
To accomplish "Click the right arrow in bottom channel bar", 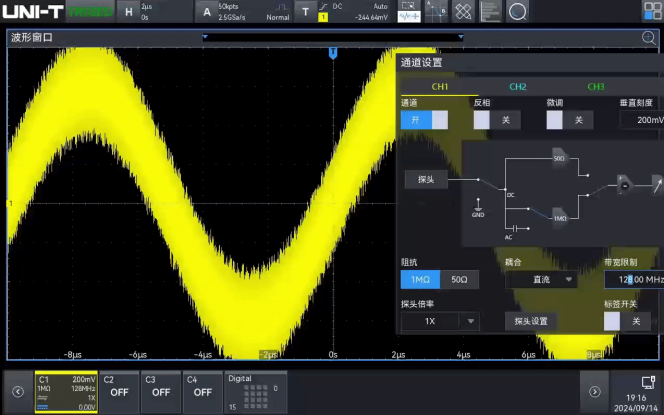I will 595,392.
